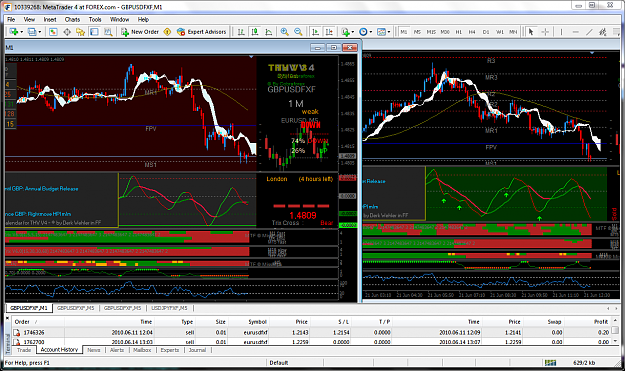Viewport: 625px width, 371px height.
Task: Switch to the GBPUSDFXF,M1 chart tab
Action: click(29, 308)
